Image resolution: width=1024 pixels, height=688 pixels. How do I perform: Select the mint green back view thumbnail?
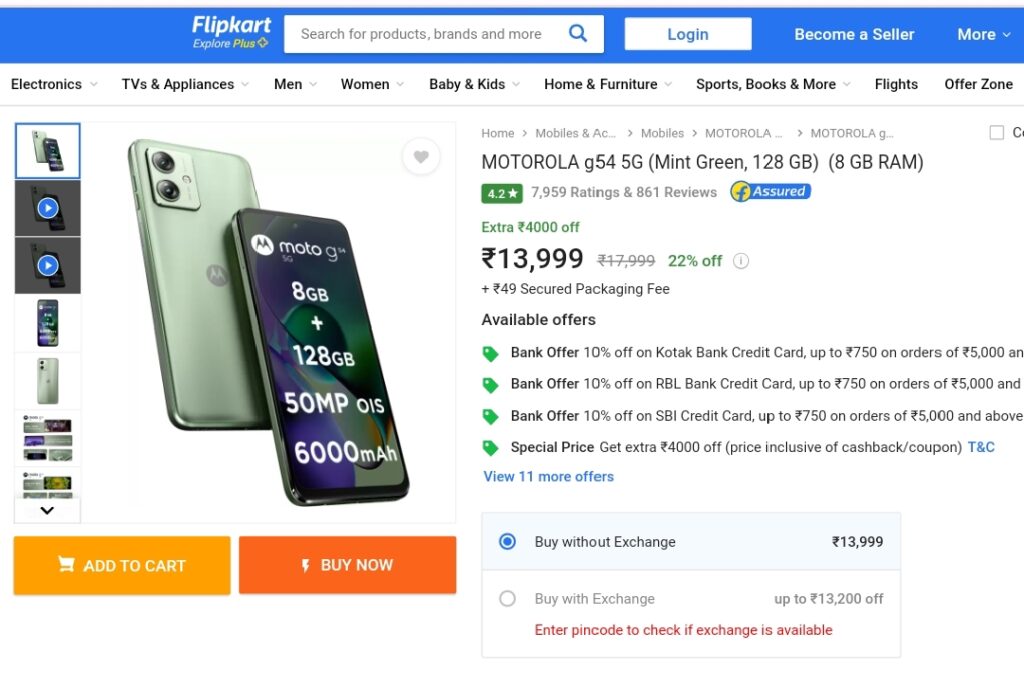pos(48,381)
